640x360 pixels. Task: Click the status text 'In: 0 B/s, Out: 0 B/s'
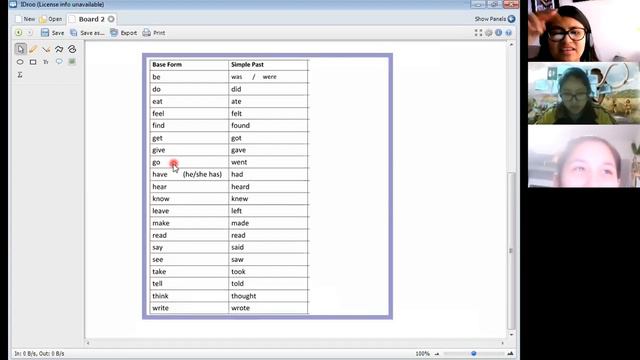click(39, 353)
